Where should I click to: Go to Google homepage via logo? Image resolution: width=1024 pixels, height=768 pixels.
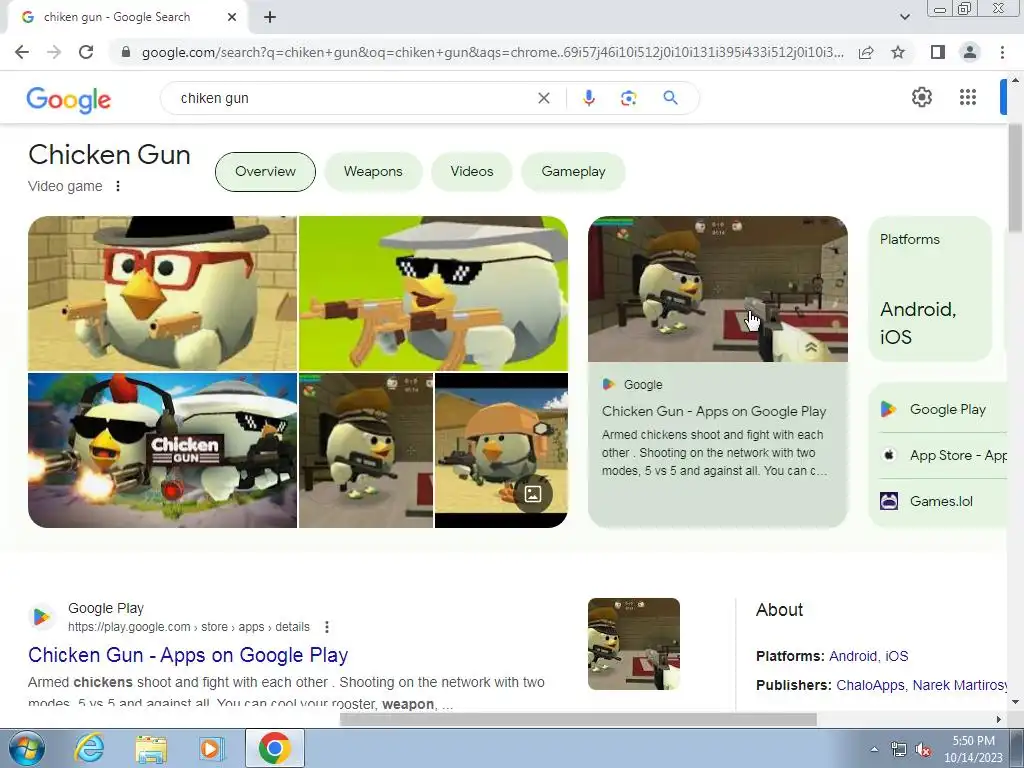click(69, 99)
